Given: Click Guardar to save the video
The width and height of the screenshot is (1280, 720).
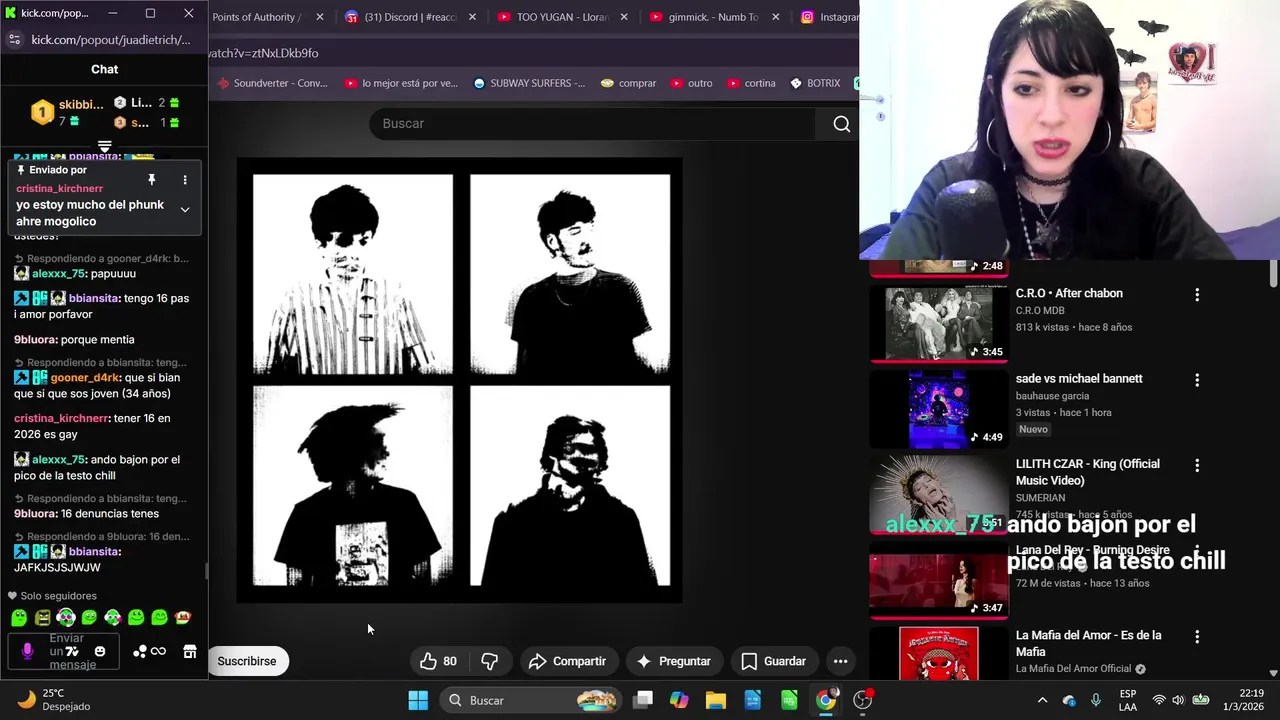Looking at the screenshot, I should click(773, 661).
